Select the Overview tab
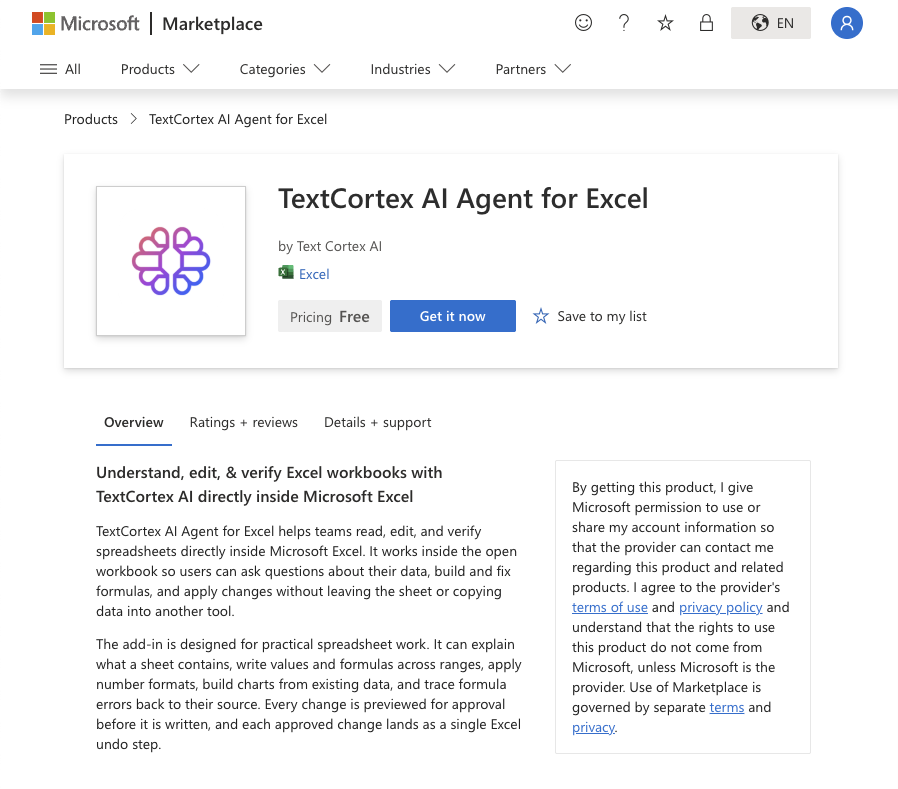The image size is (898, 789). (x=133, y=423)
